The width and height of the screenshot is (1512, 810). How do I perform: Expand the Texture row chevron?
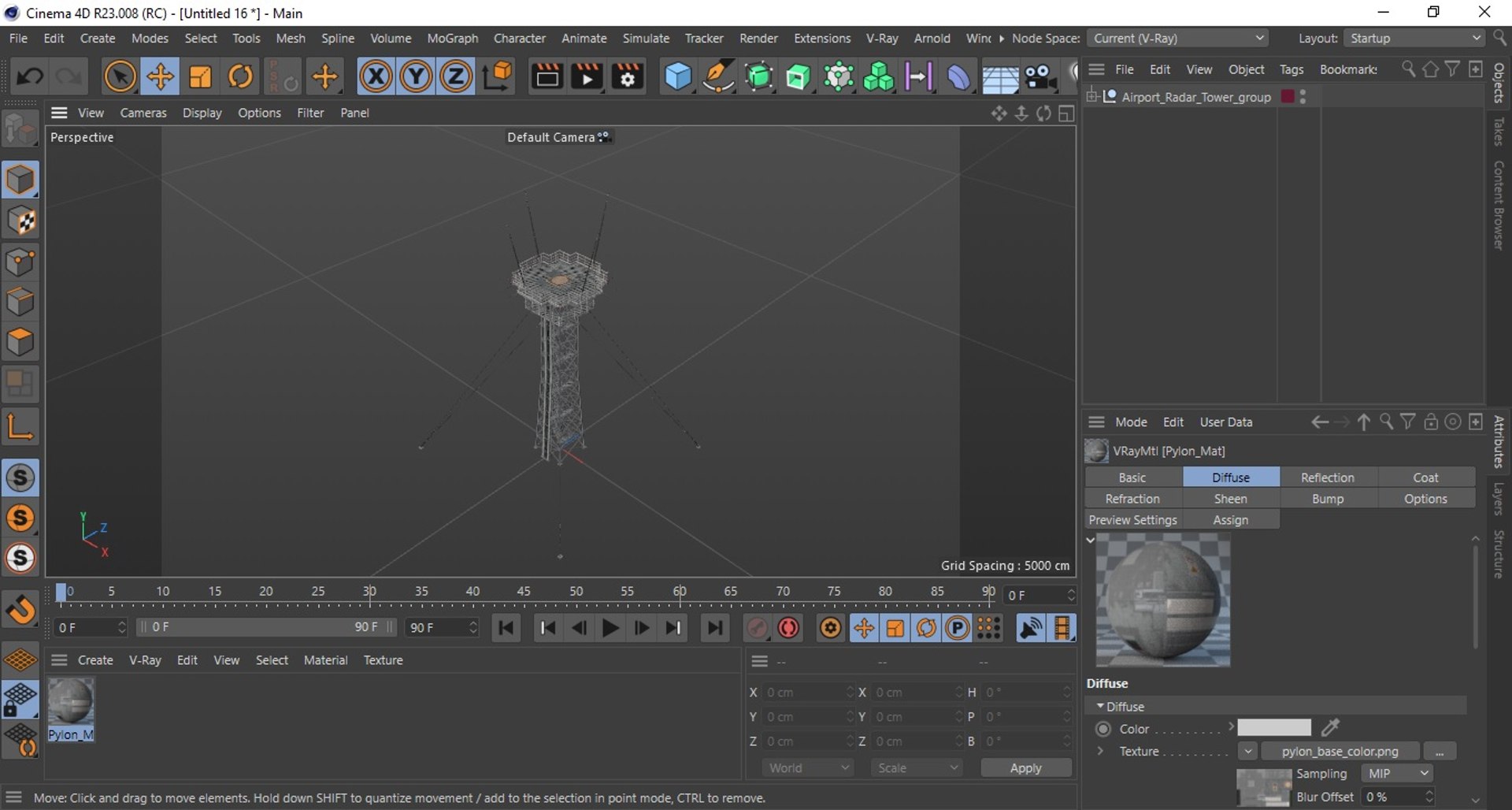[x=1100, y=751]
